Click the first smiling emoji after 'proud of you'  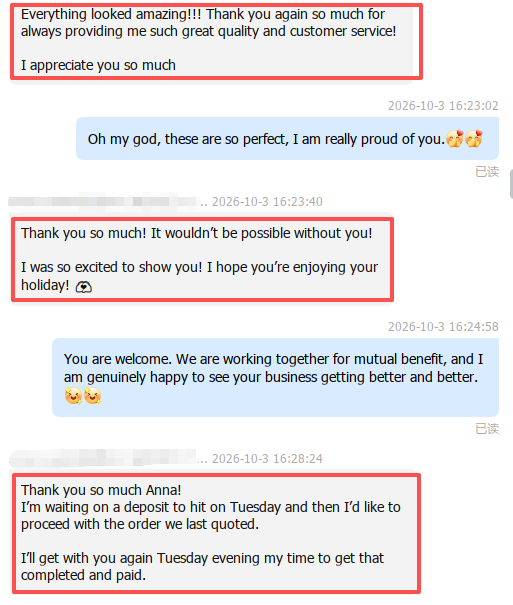tap(455, 139)
